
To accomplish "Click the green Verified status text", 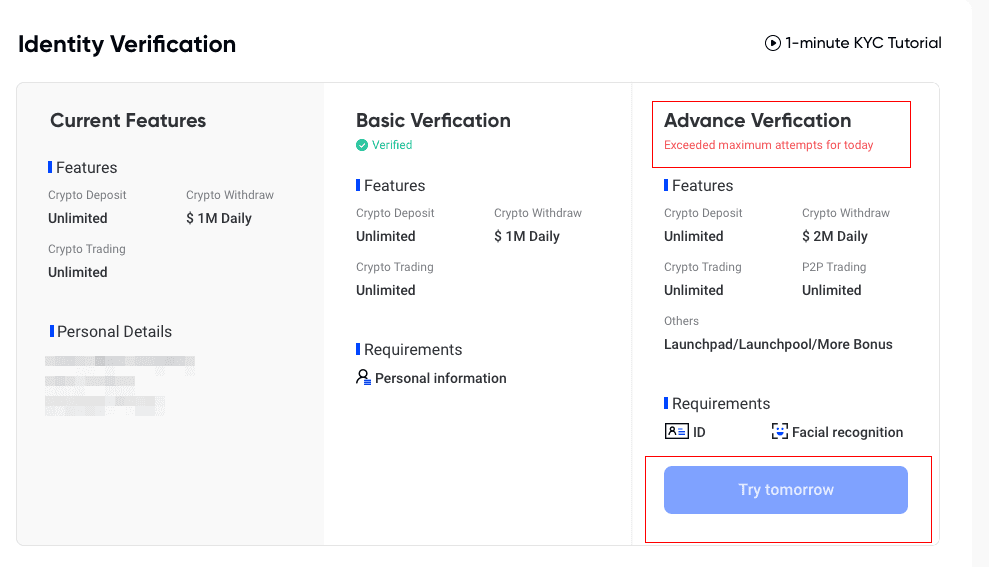I will pos(392,145).
